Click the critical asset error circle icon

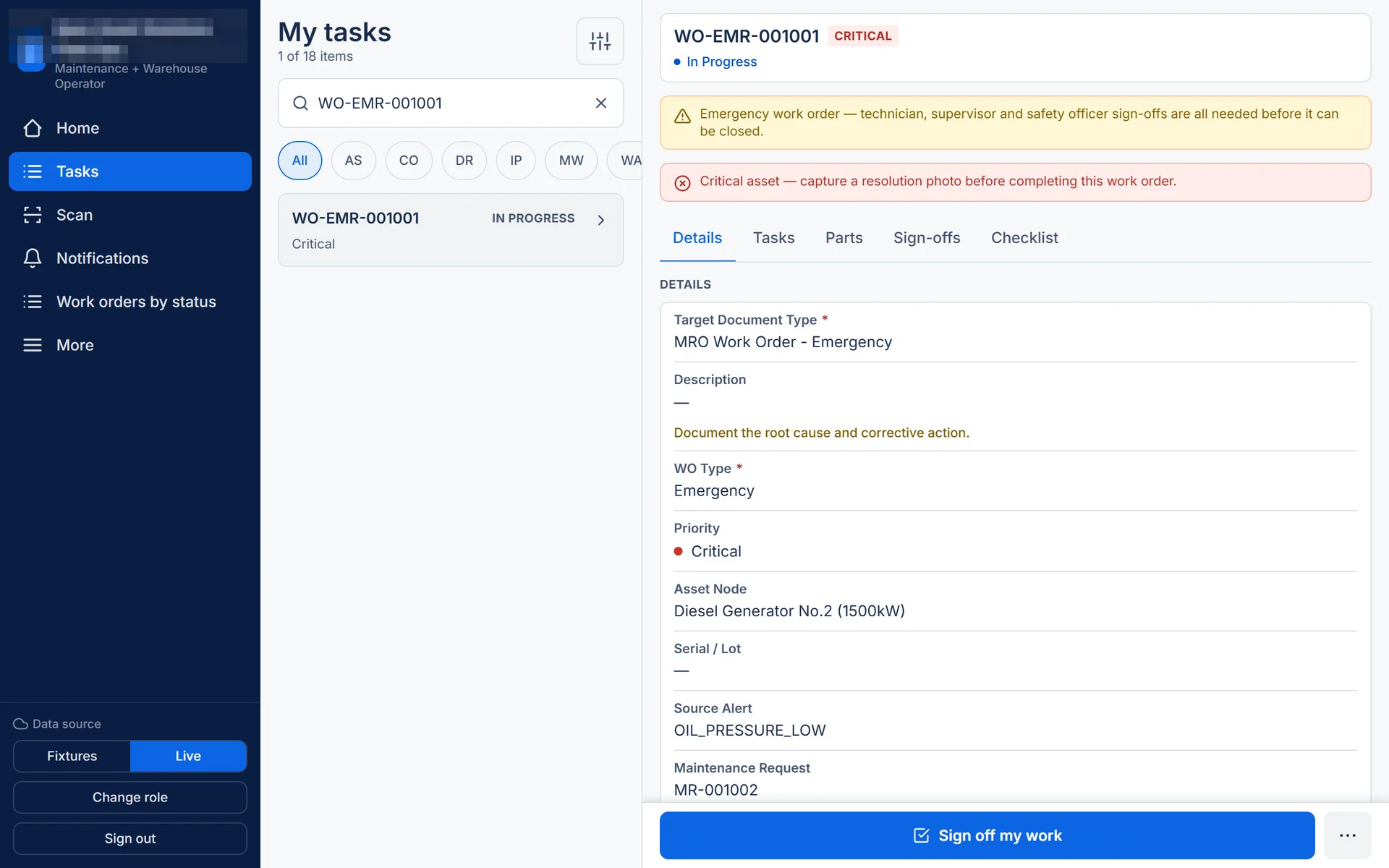(x=682, y=183)
